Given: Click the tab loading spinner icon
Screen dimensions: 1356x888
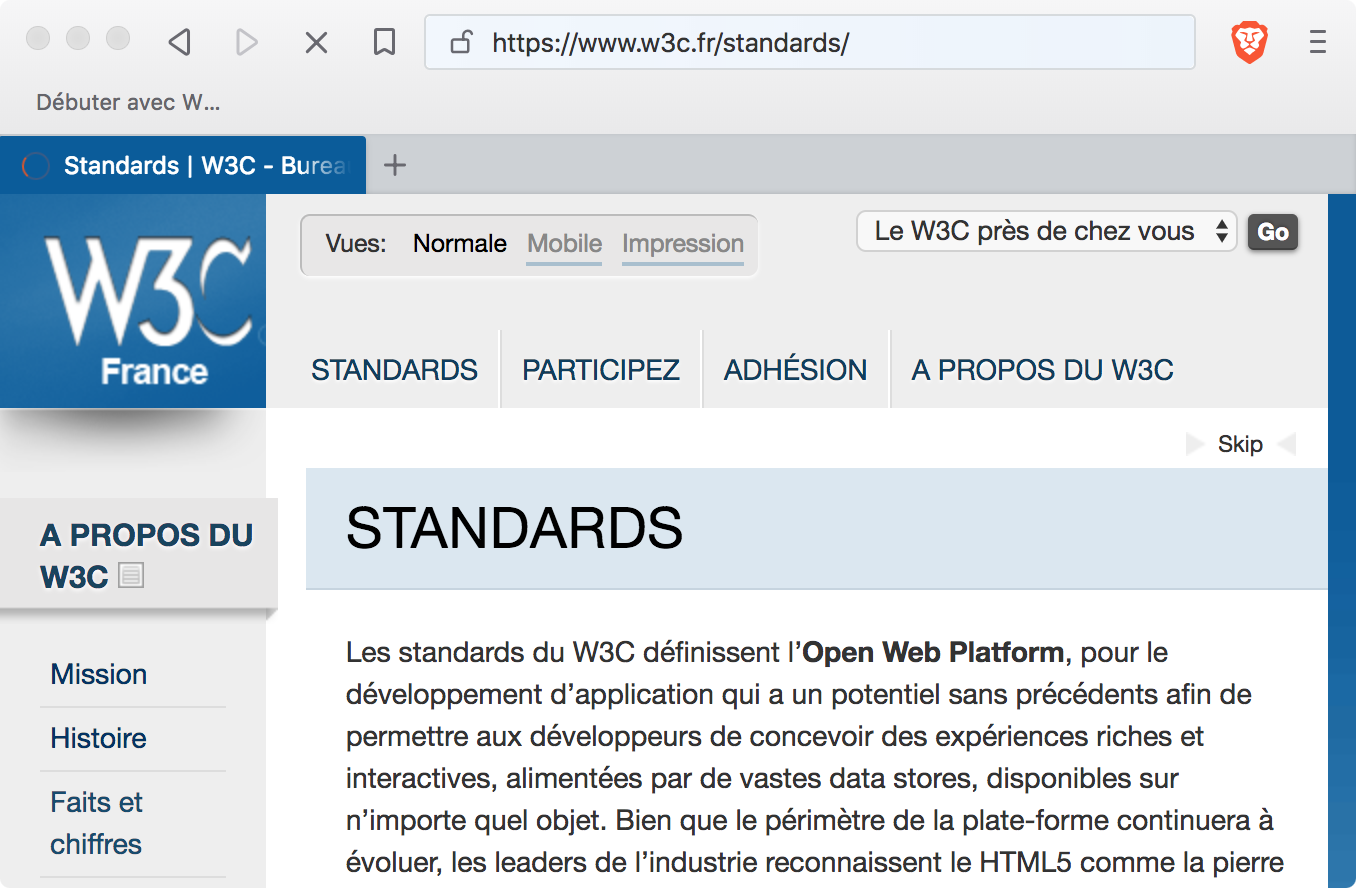Looking at the screenshot, I should (35, 166).
